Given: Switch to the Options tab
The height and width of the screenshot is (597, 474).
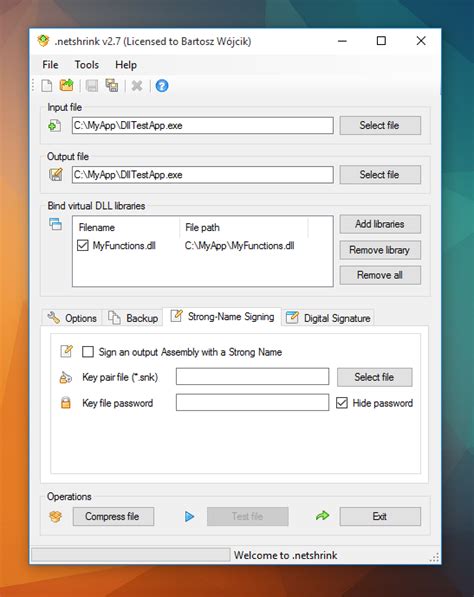Looking at the screenshot, I should coord(72,318).
